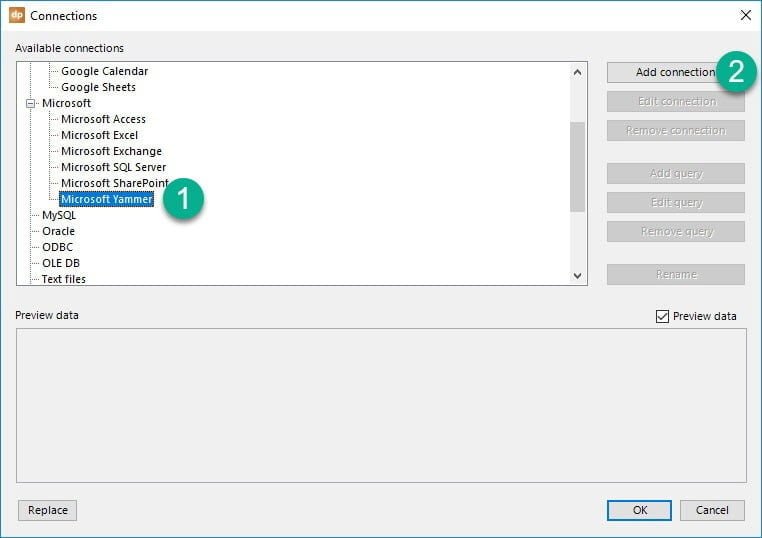The height and width of the screenshot is (538, 762).
Task: Click the scroll up arrow in connections list
Action: coord(577,72)
